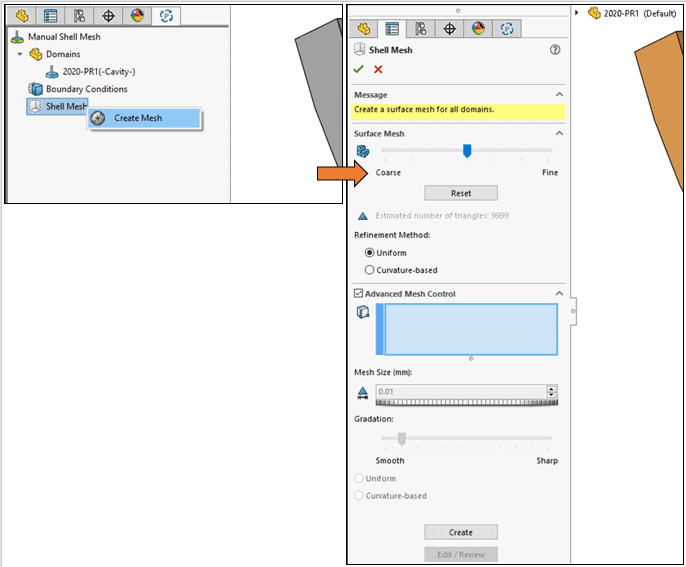Click yellow message text about surface mesh
The height and width of the screenshot is (567, 686).
pos(424,109)
